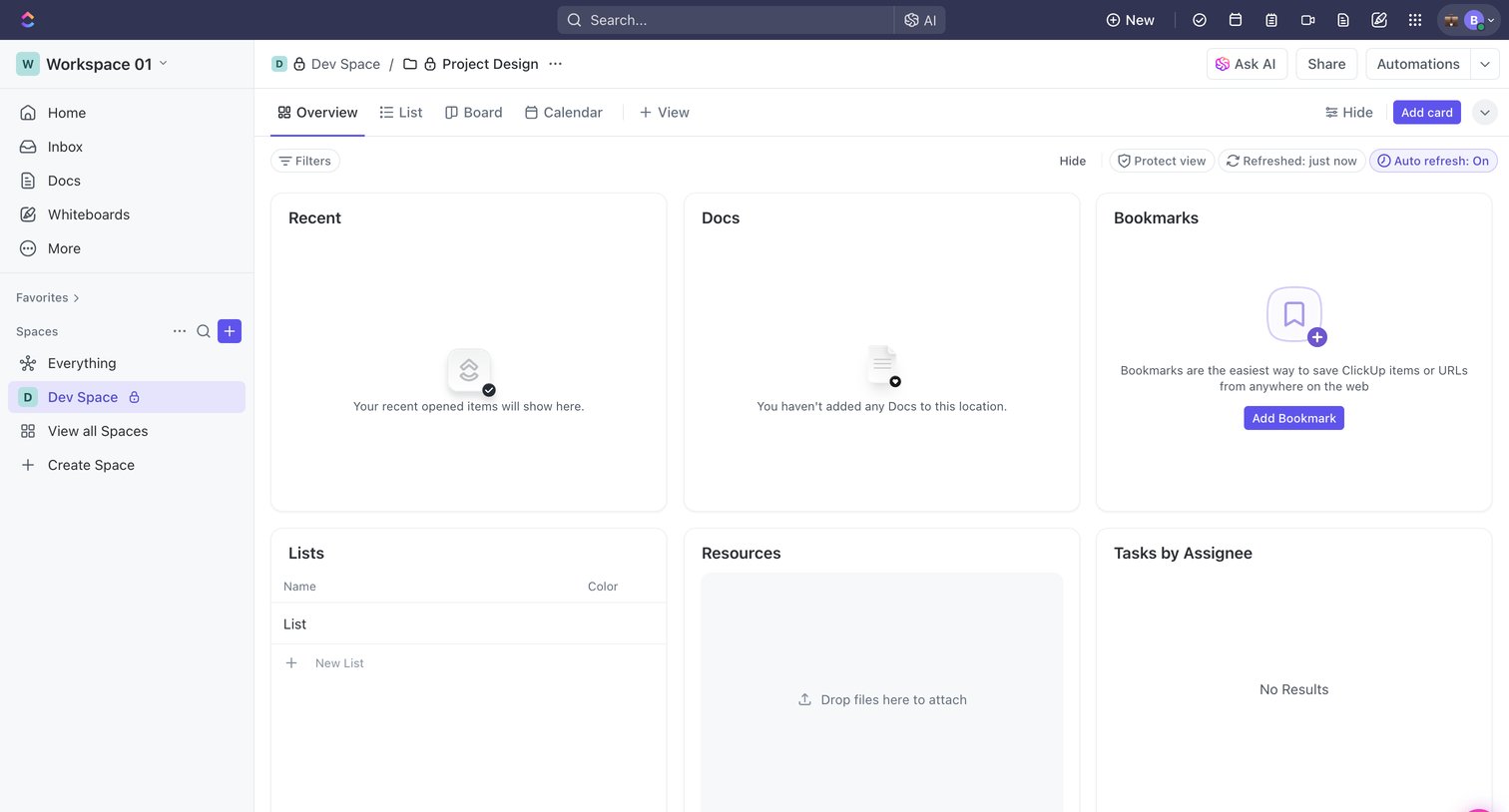Screen dimensions: 1509x812
Task: Click Hide with sliders icon
Action: coord(1348,113)
